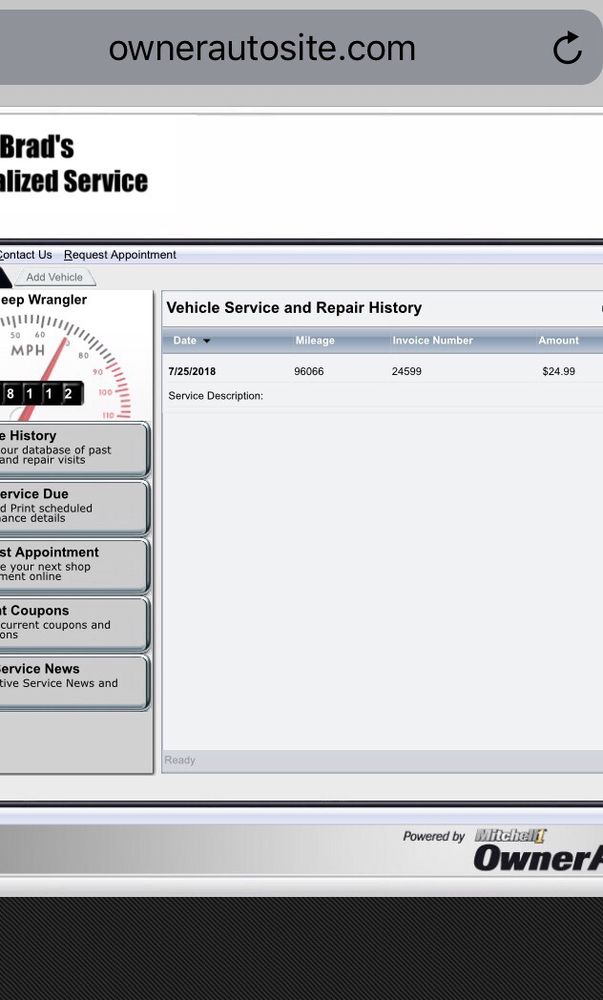Tap the ownerautosite.com address bar
The image size is (603, 1000).
(x=262, y=48)
